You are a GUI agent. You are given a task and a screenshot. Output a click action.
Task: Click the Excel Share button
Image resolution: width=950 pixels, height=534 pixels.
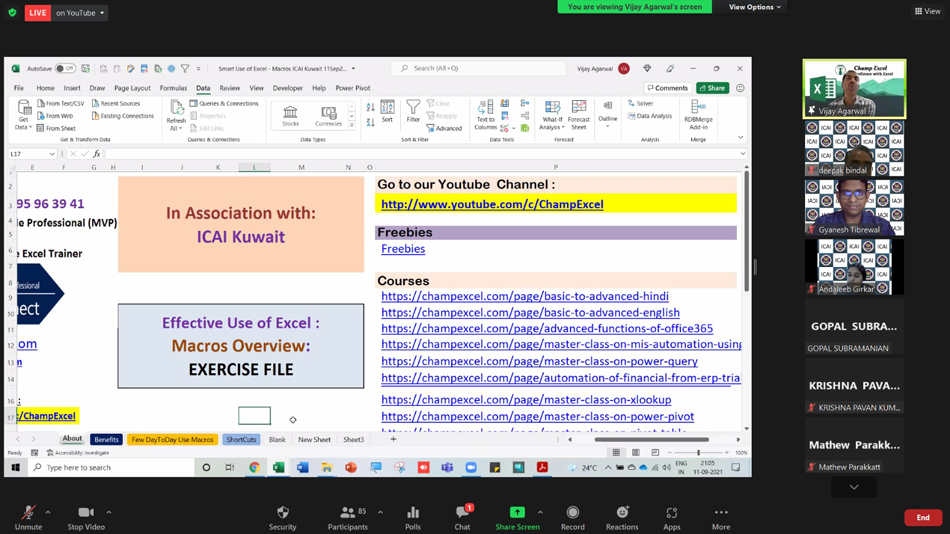pyautogui.click(x=712, y=88)
